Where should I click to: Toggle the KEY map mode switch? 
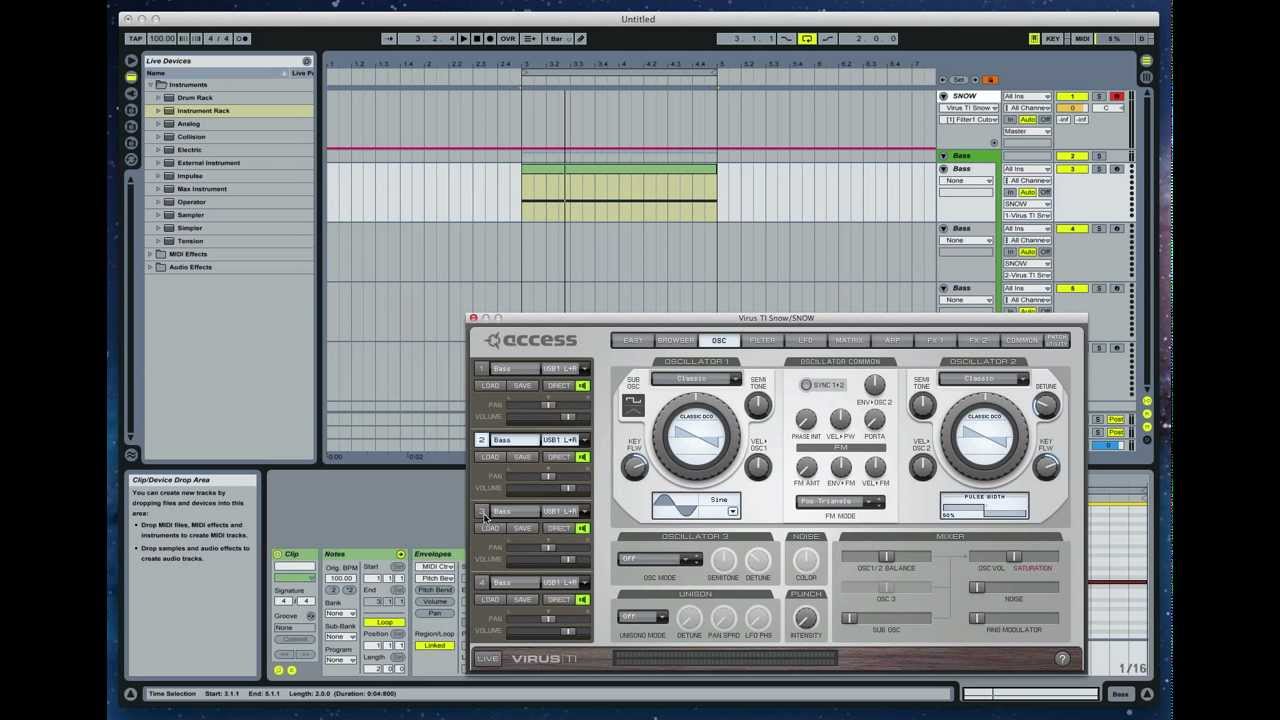(1052, 39)
